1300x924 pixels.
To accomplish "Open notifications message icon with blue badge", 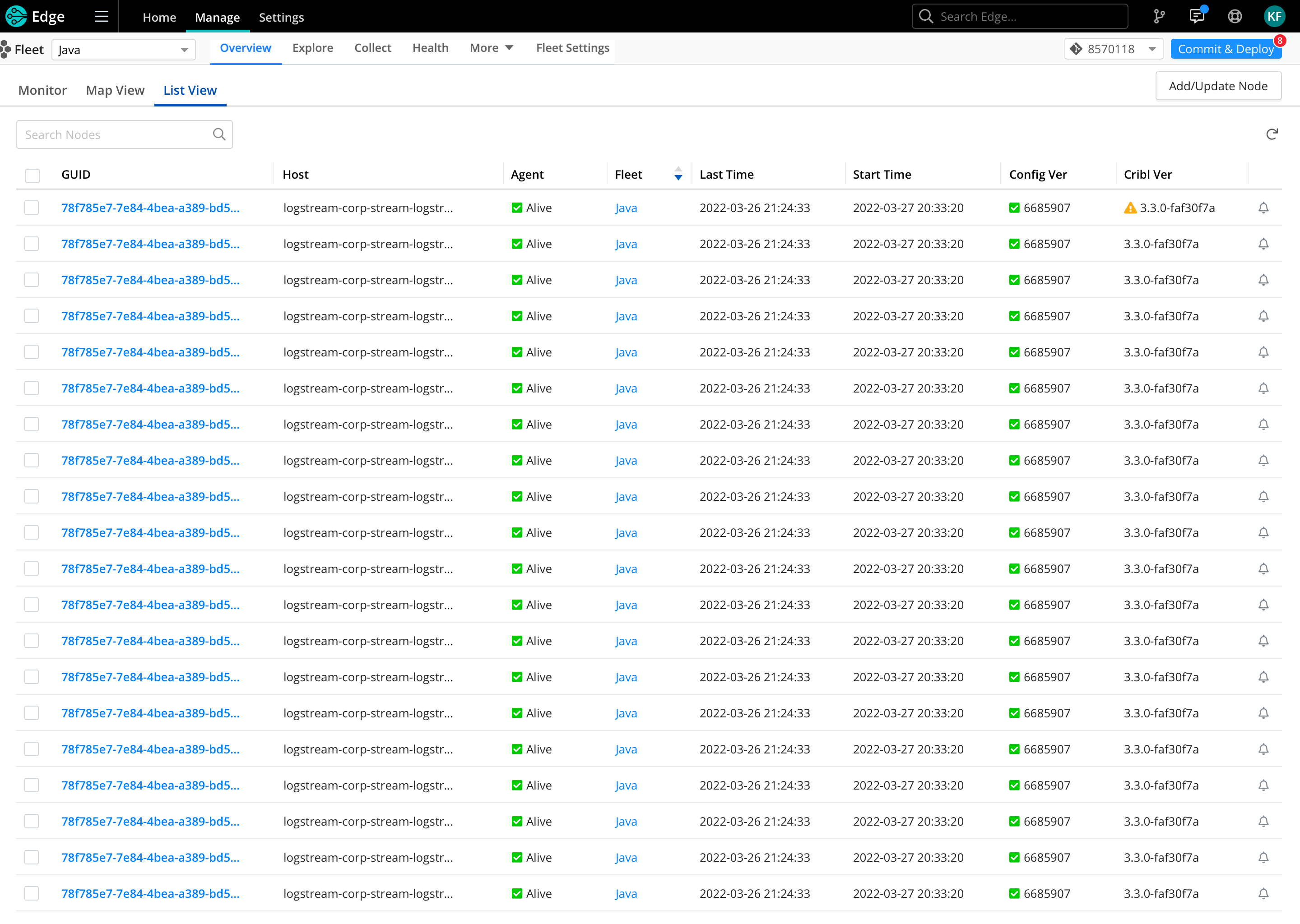I will click(1197, 16).
